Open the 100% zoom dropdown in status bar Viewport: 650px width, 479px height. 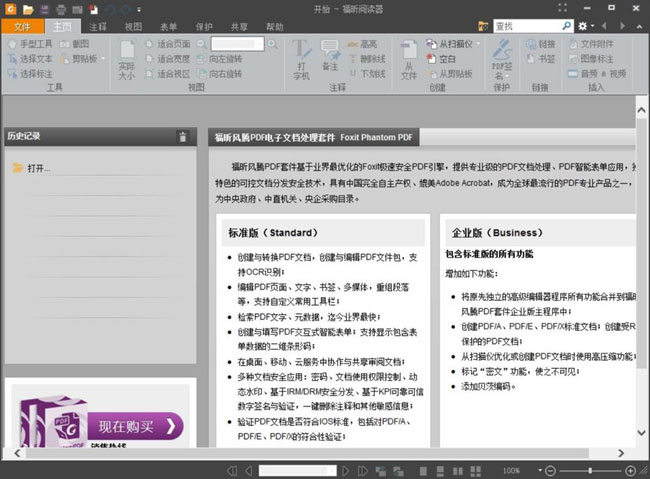540,470
